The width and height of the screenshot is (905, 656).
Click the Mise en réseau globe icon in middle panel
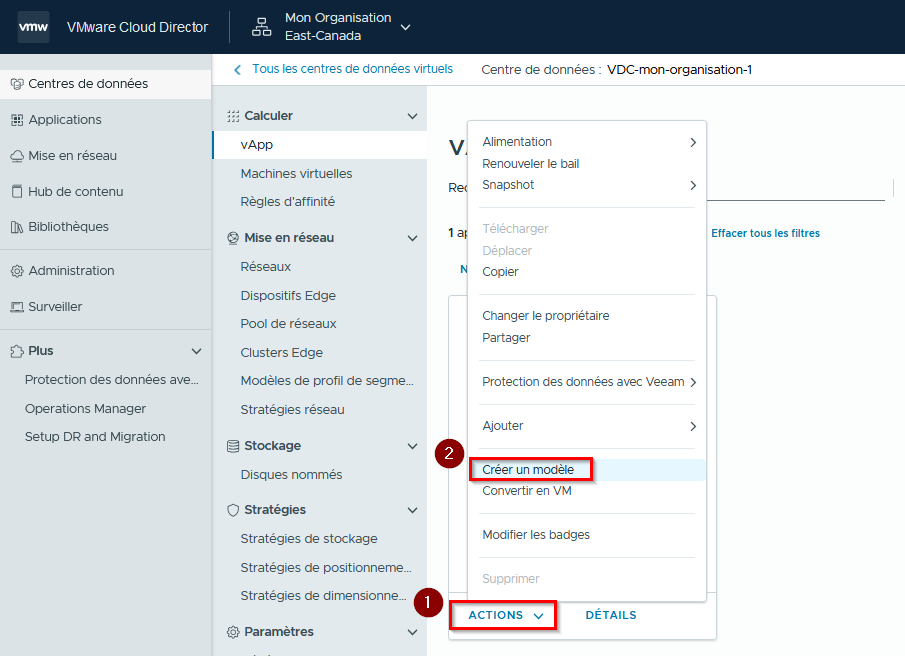click(233, 238)
